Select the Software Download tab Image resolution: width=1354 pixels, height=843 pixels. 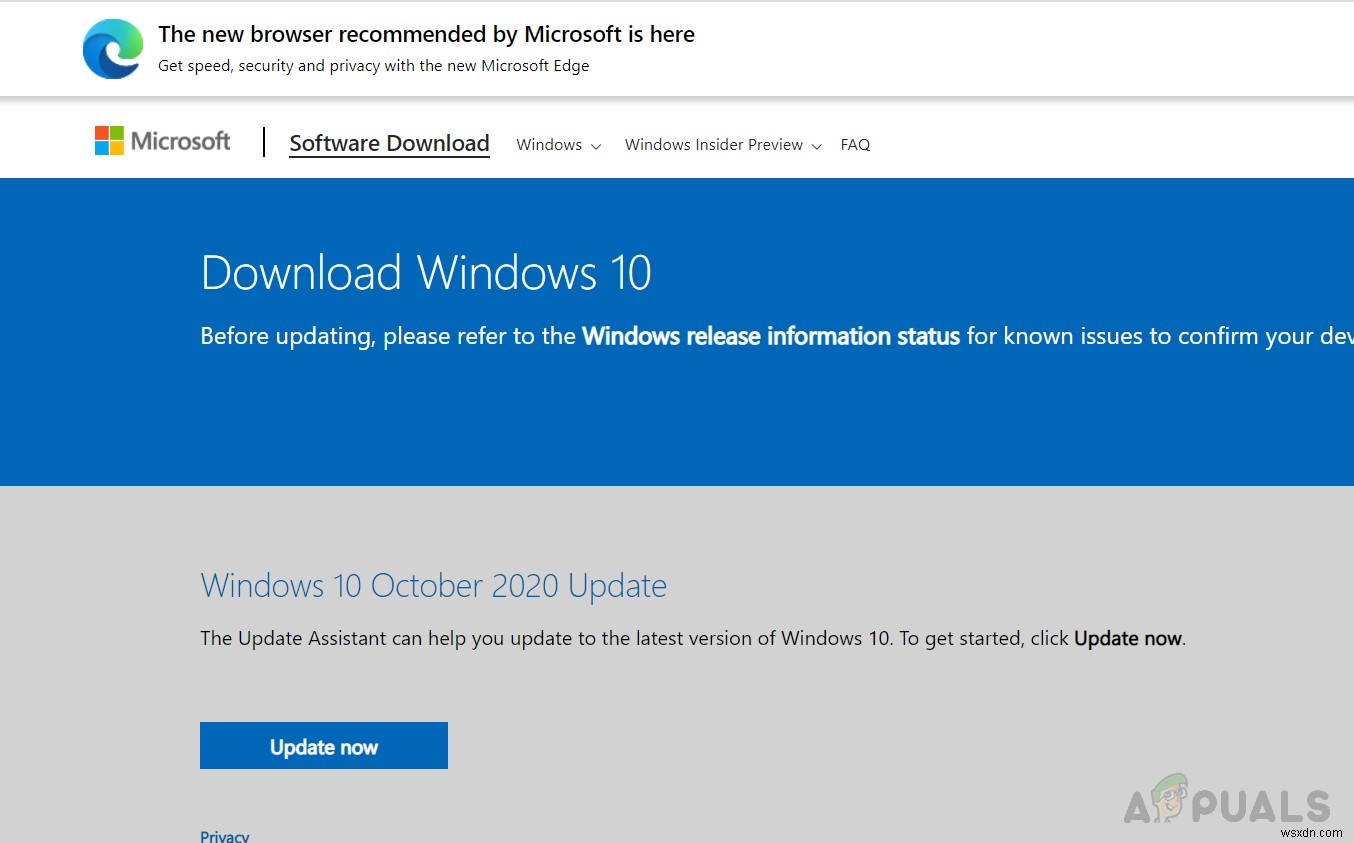coord(389,143)
